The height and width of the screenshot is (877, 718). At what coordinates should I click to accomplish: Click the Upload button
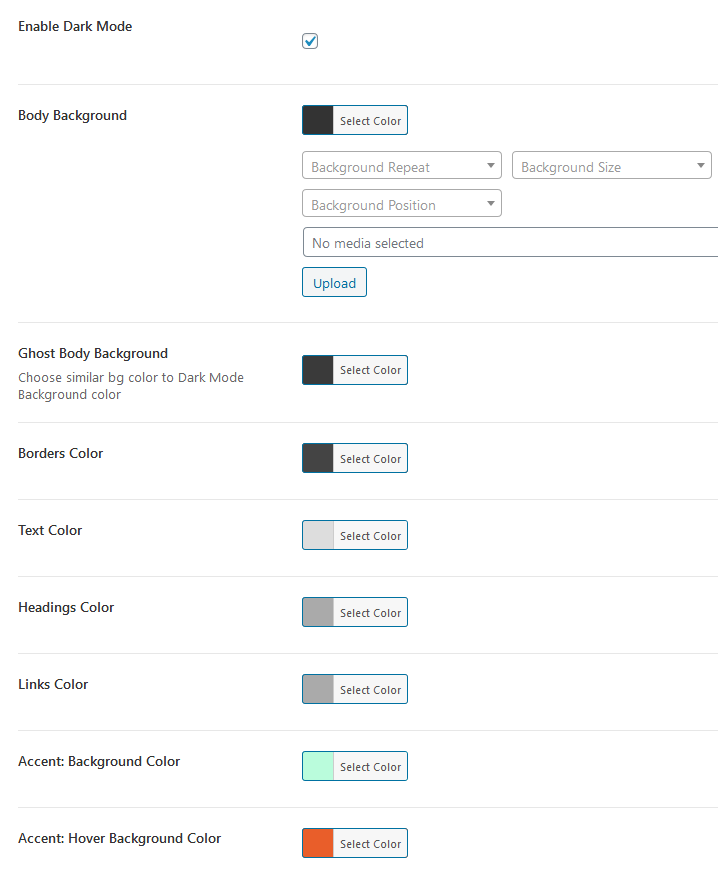pyautogui.click(x=334, y=283)
